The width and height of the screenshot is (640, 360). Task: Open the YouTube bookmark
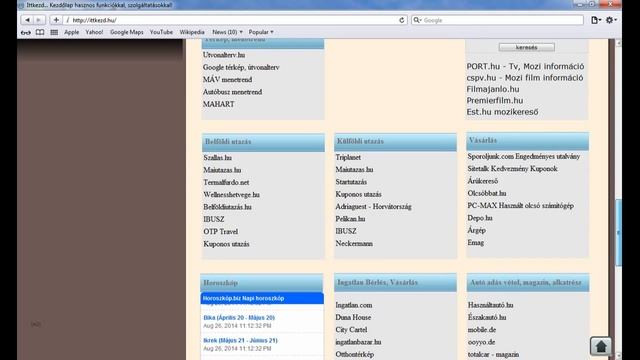point(161,32)
